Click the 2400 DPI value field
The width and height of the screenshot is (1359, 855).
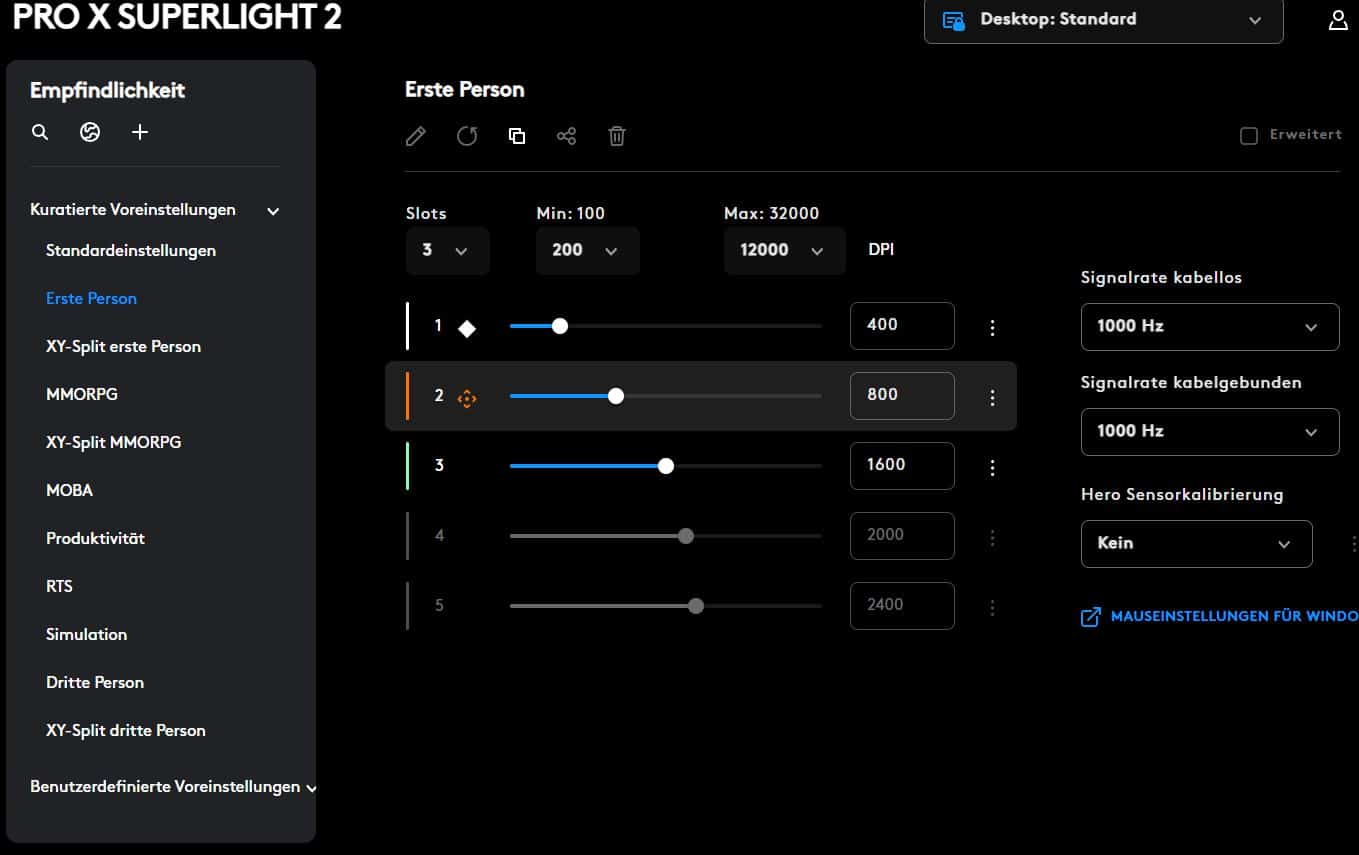pyautogui.click(x=902, y=606)
